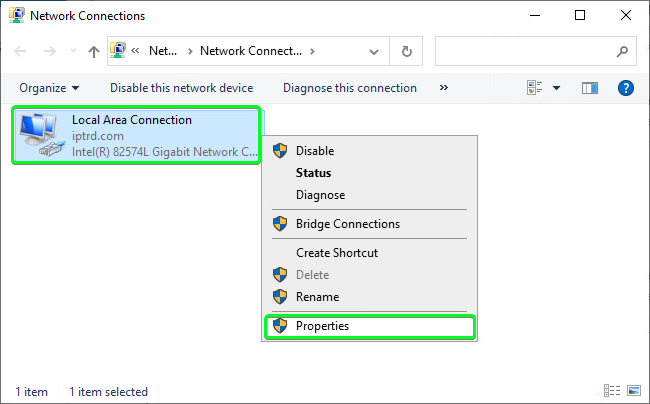Select the 'Net...' breadcrumb
Screen dimensions: 650x404
click(x=163, y=51)
